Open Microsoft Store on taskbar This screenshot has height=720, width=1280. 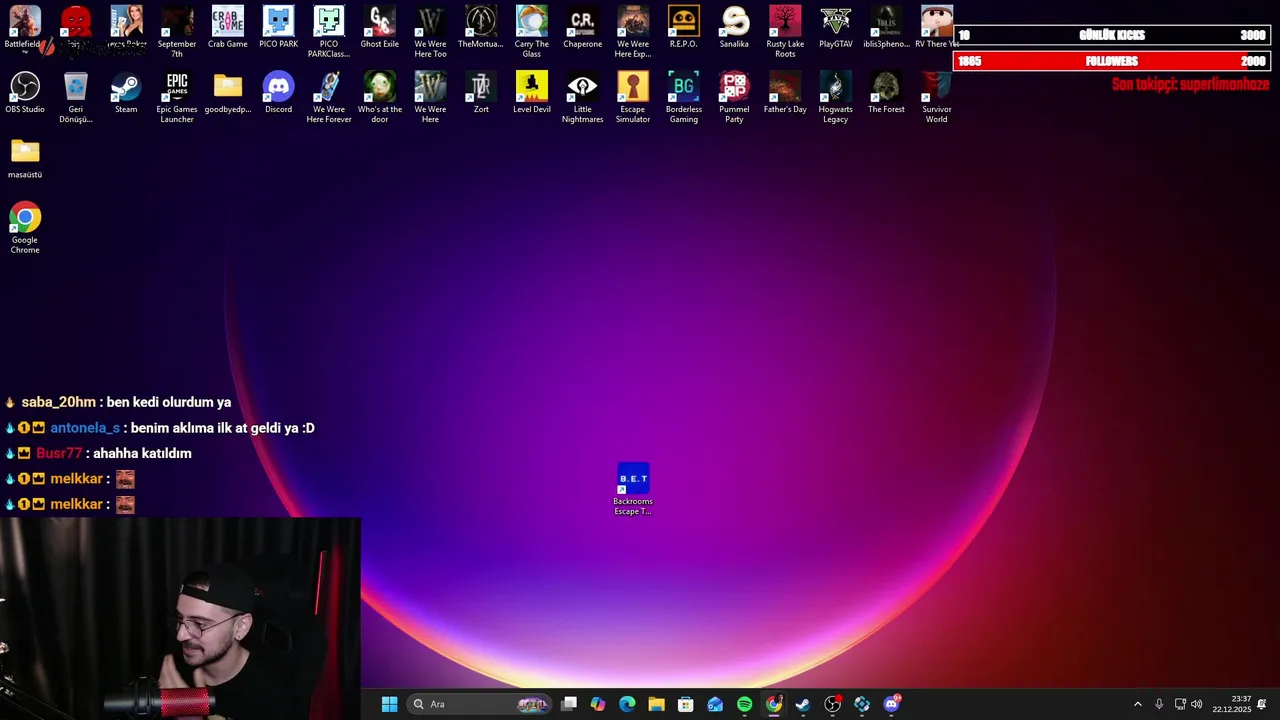click(686, 704)
